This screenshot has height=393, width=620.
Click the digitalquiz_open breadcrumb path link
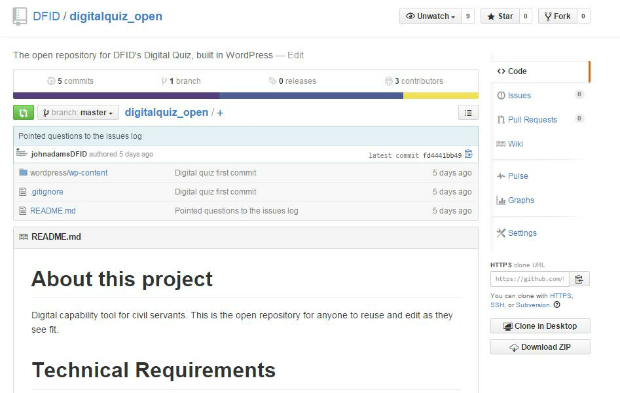click(x=166, y=113)
